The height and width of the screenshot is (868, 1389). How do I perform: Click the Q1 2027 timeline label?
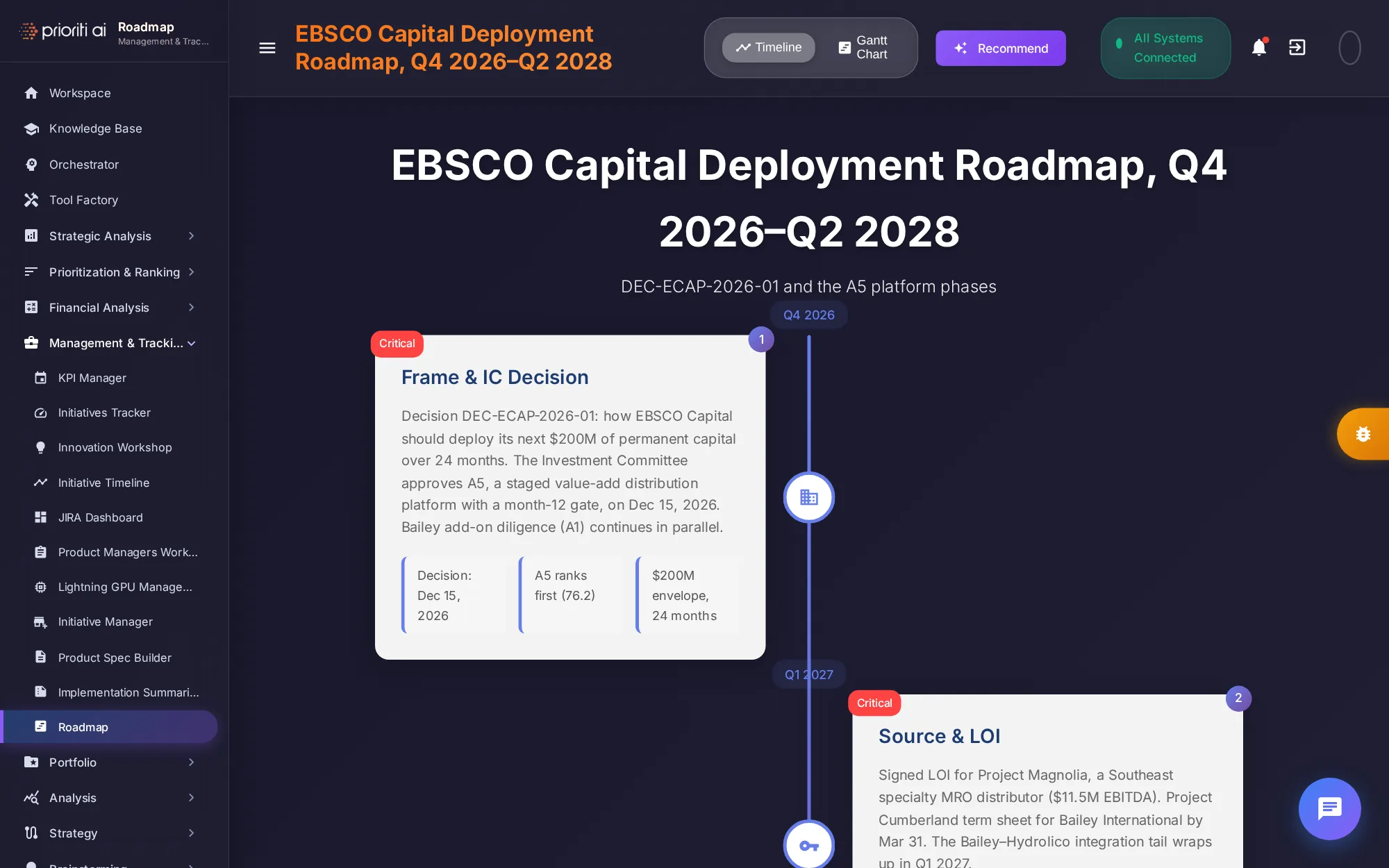[809, 674]
